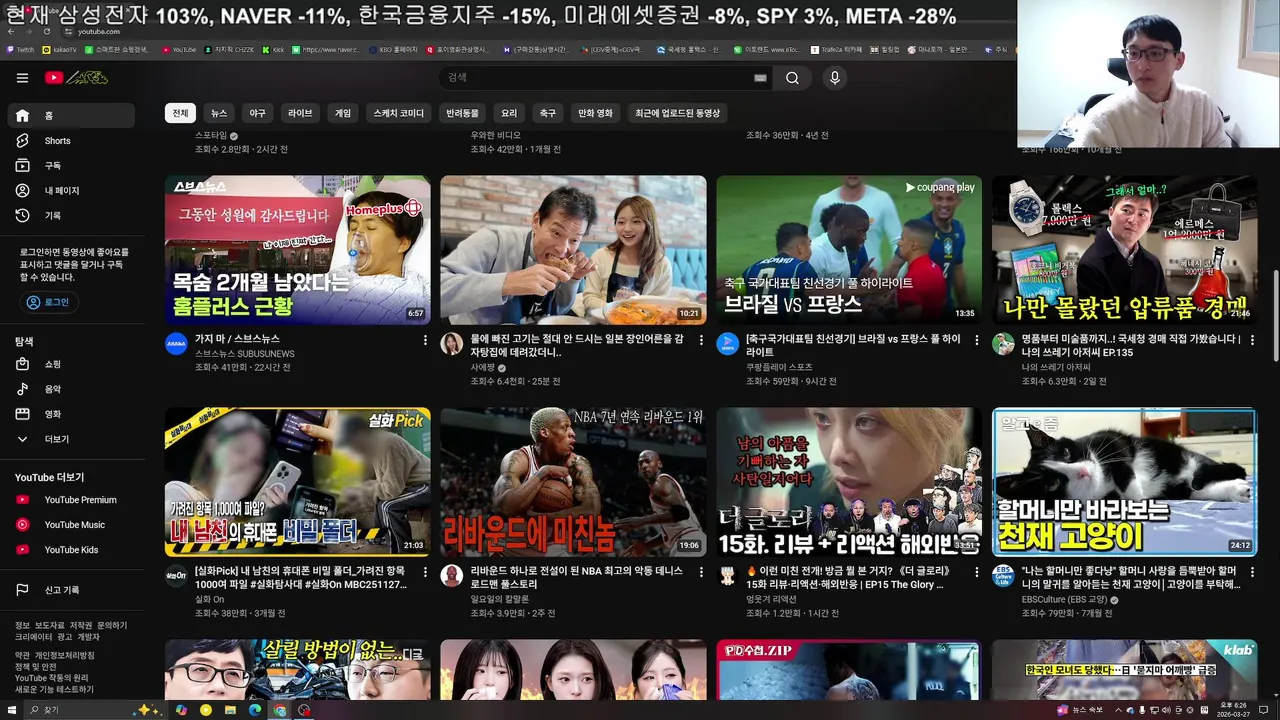Open more options for 더 글로리 리뷰 video
The image size is (1280, 720).
976,572
